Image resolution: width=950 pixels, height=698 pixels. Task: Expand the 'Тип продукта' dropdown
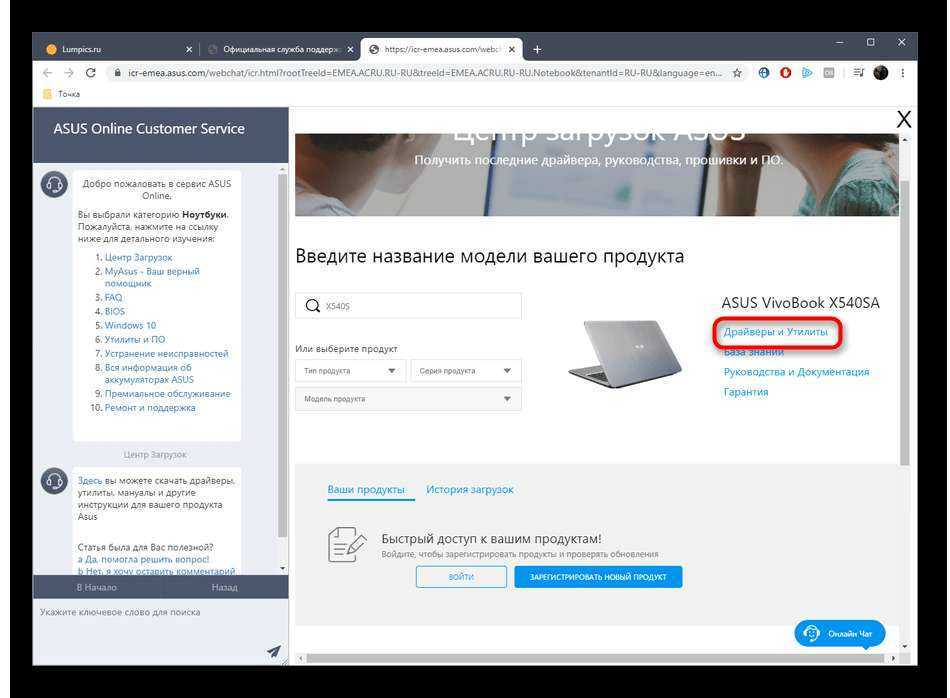(350, 371)
